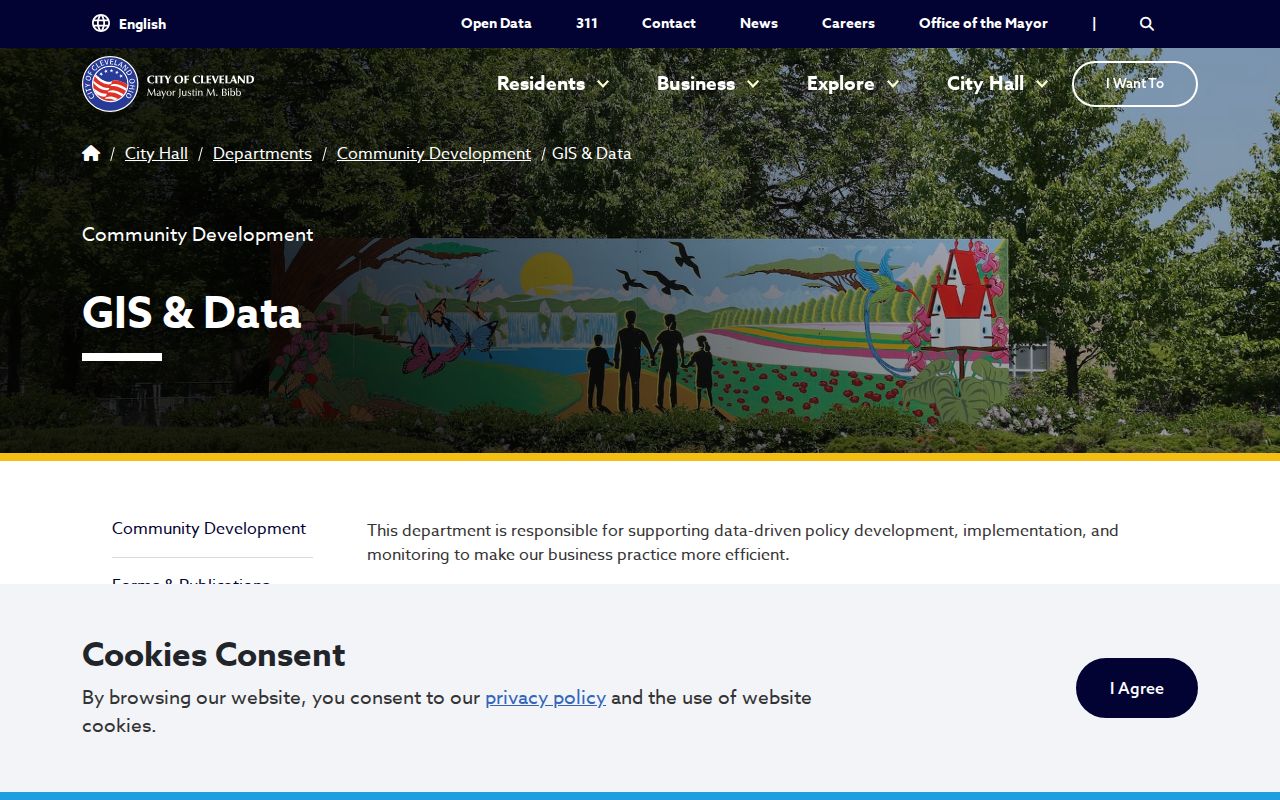Click the GIS & Data page heading
1280x800 pixels.
(x=191, y=312)
